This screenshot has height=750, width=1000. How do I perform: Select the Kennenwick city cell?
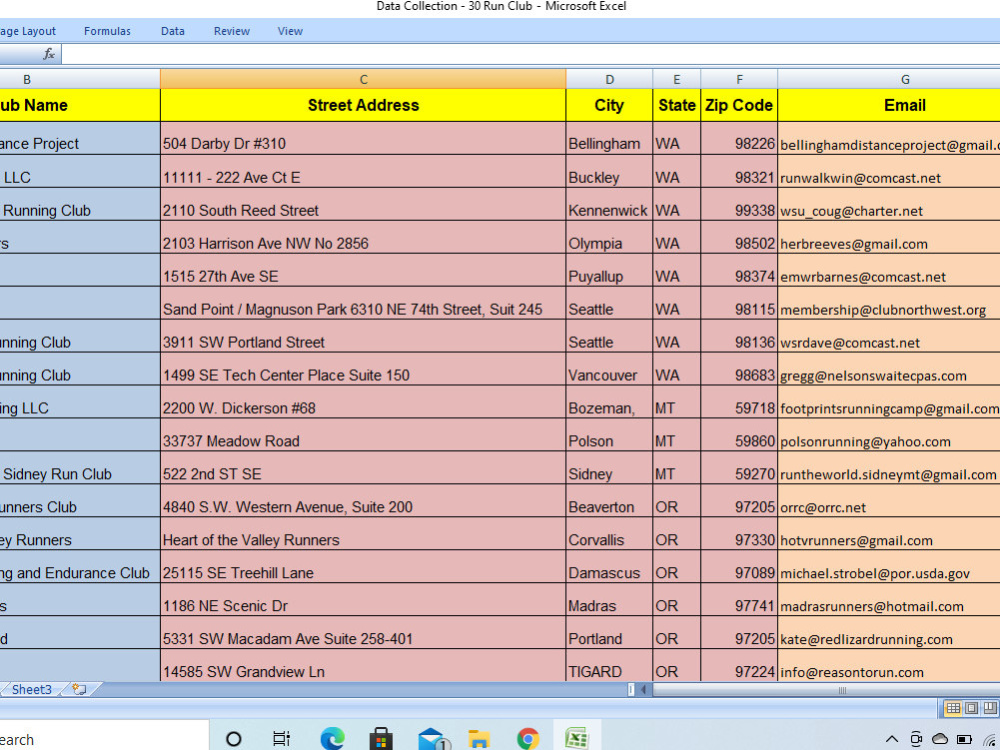pyautogui.click(x=609, y=205)
